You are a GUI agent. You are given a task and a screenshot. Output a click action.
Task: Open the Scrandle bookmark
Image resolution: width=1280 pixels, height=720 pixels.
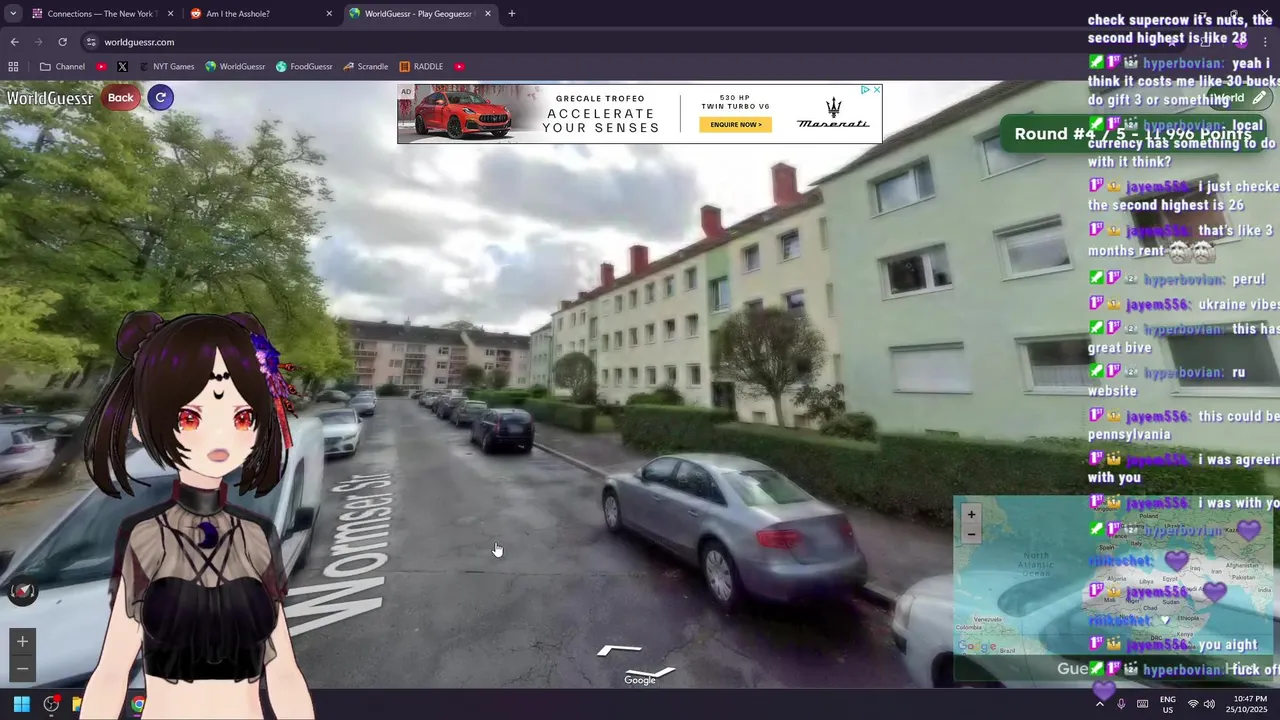point(365,67)
